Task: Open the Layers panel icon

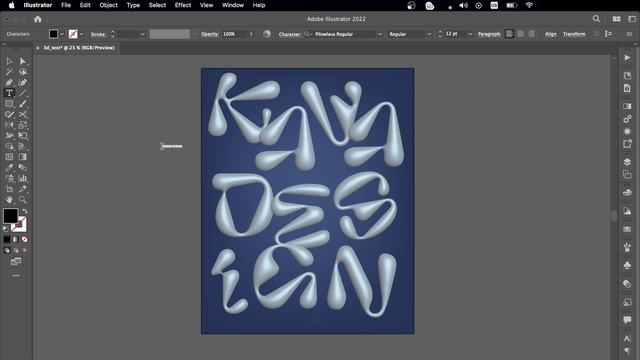Action: point(627,162)
